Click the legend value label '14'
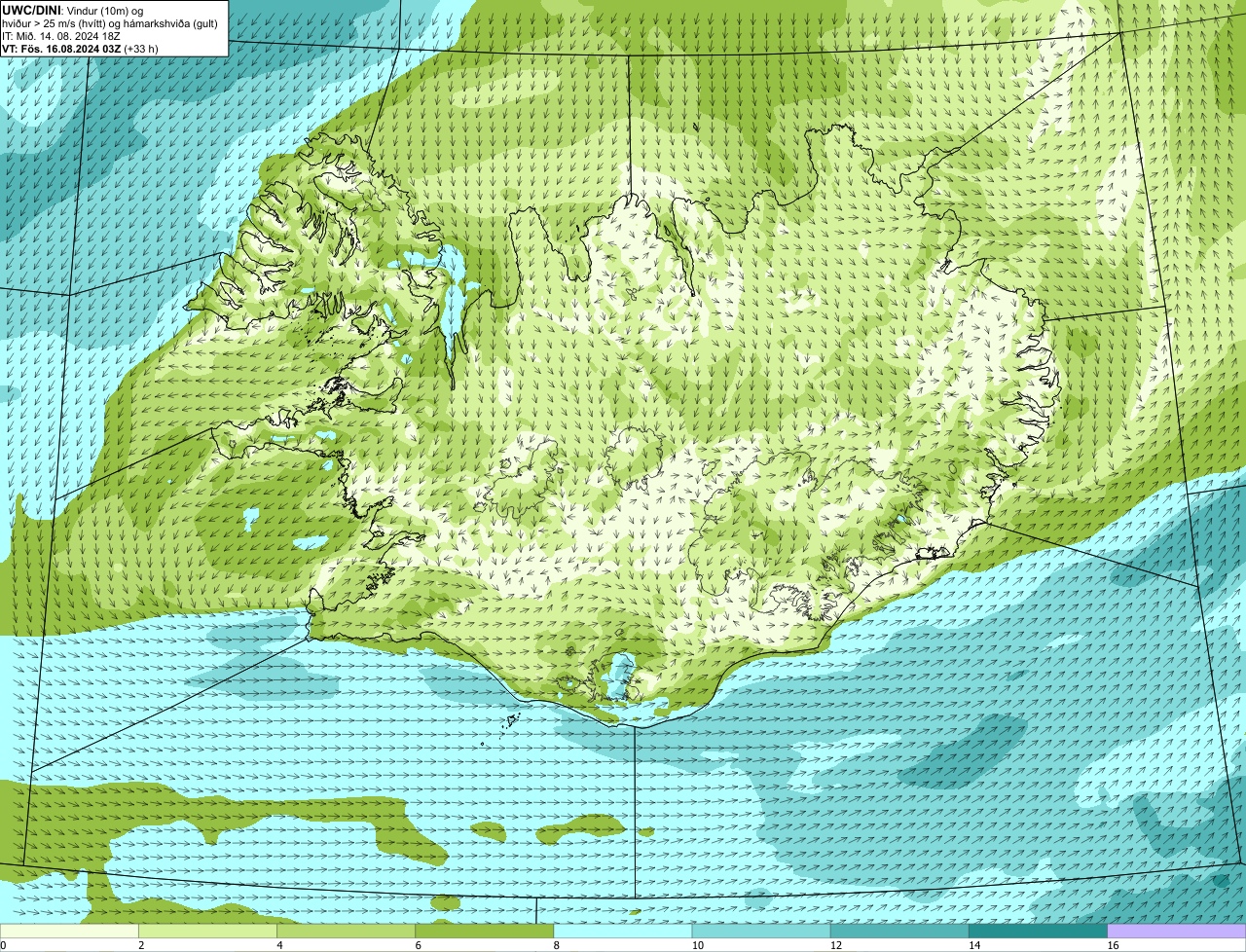This screenshot has height=952, width=1246. point(974,945)
